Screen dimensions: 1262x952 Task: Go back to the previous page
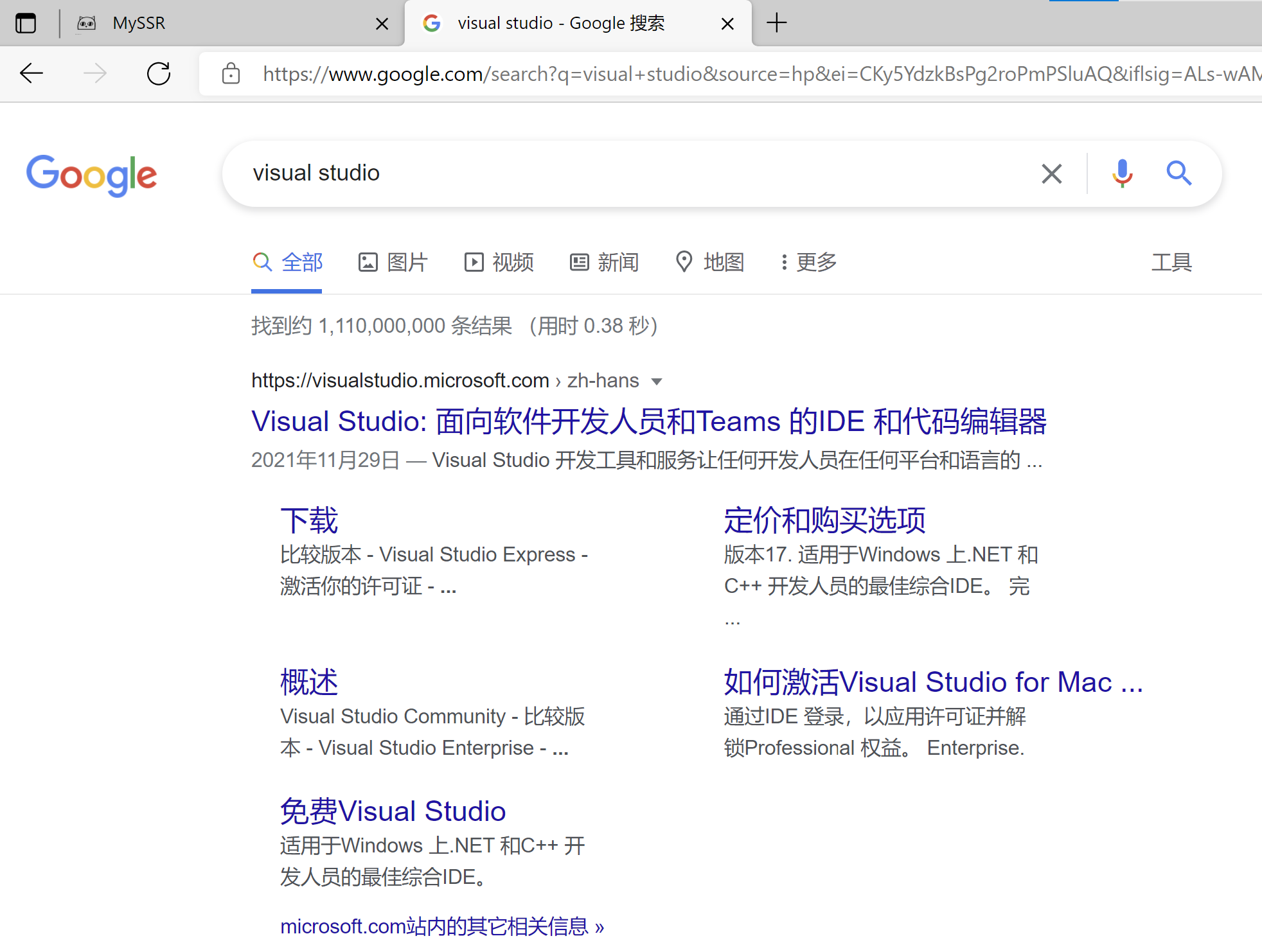coord(31,73)
